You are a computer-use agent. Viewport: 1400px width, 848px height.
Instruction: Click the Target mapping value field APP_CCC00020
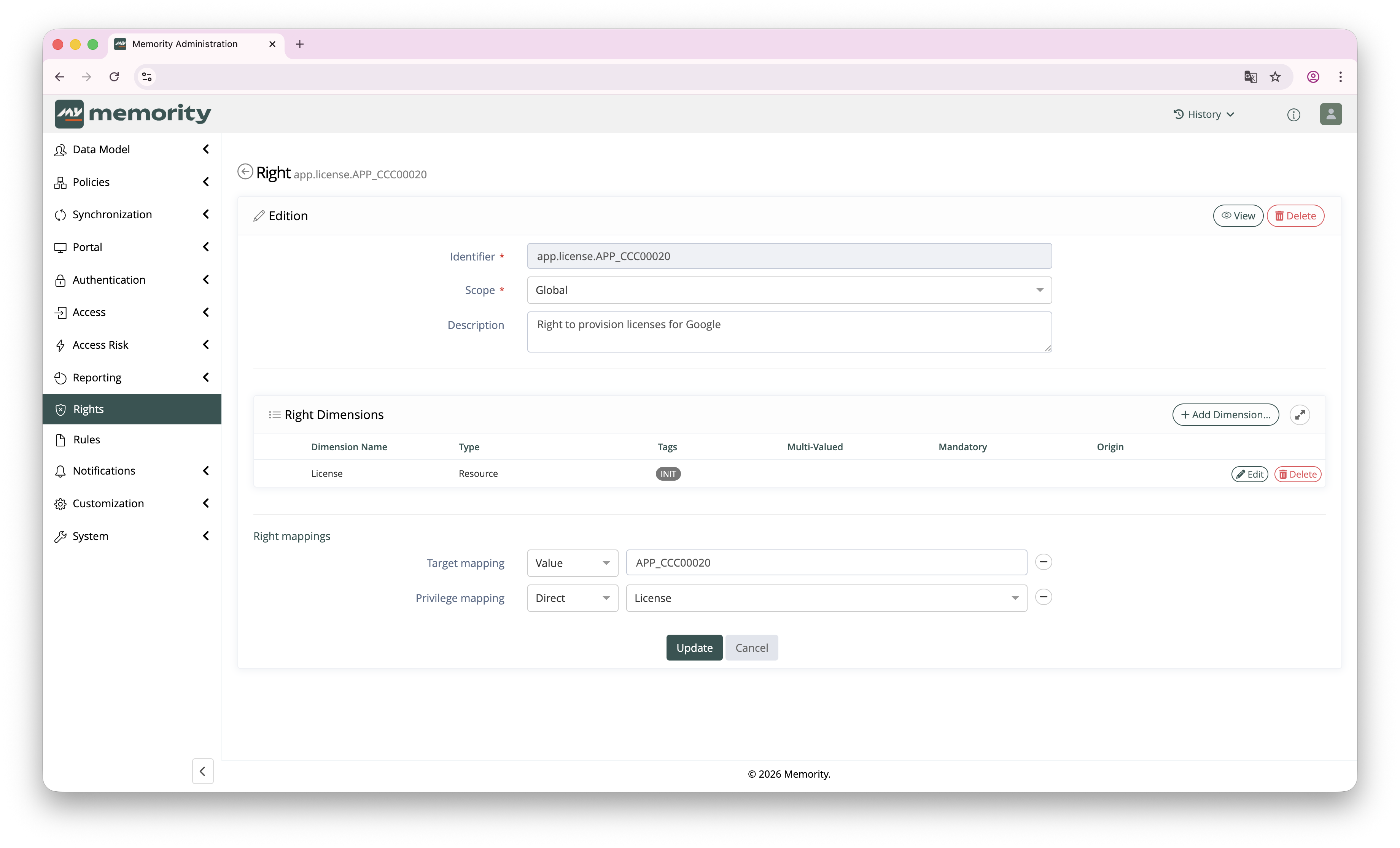point(826,563)
